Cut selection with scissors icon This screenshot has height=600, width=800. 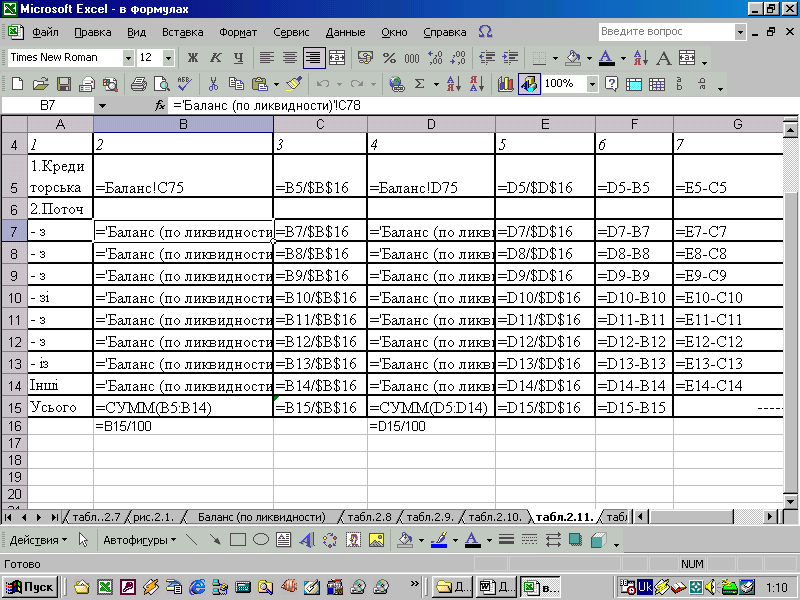click(213, 83)
